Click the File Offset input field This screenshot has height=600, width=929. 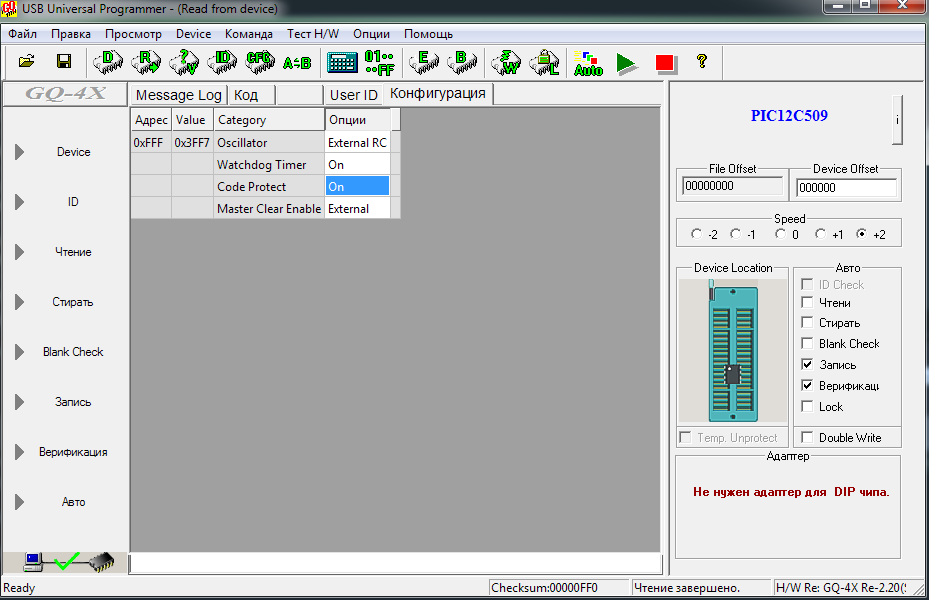(732, 186)
